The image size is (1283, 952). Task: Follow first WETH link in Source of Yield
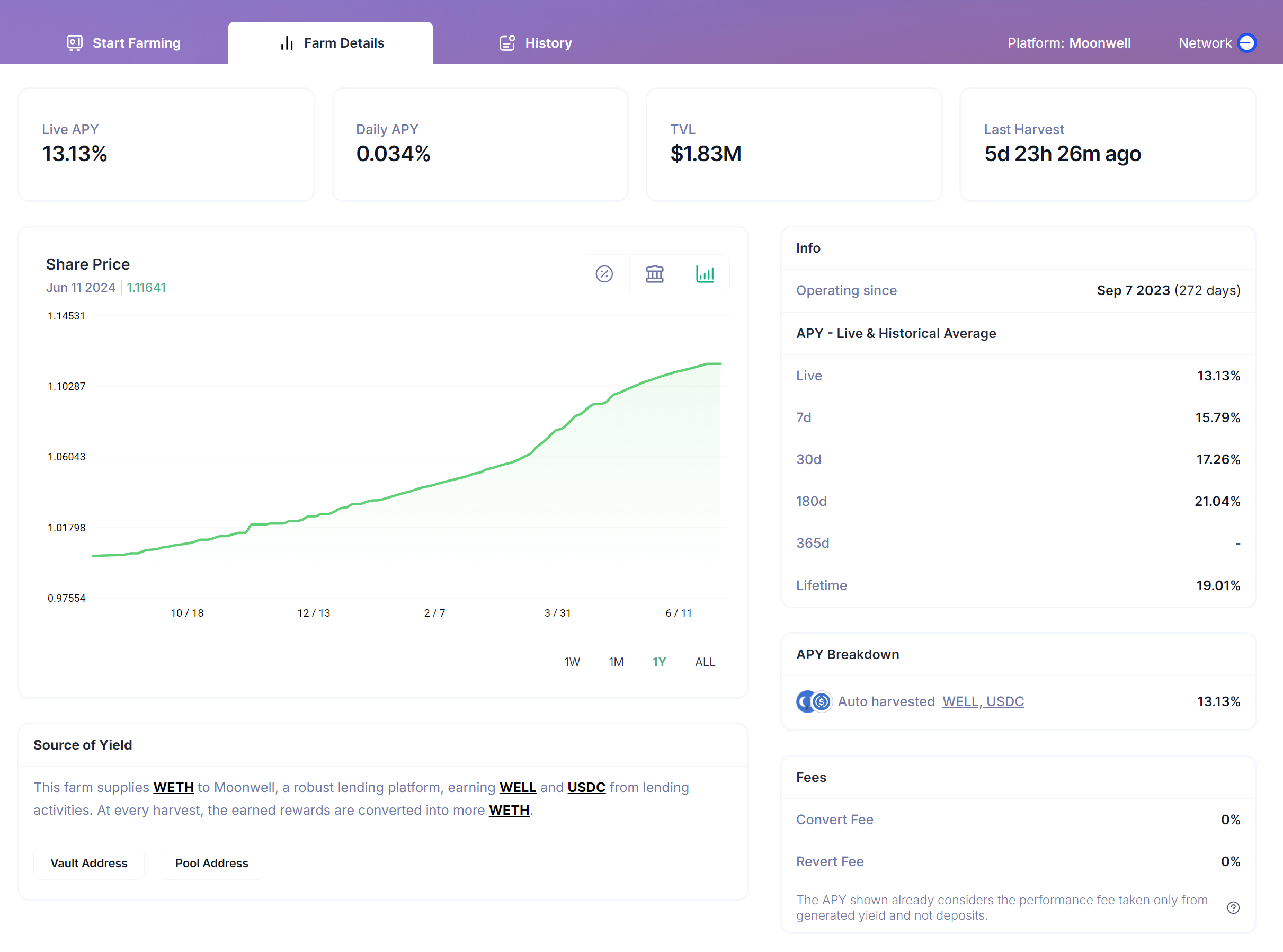[x=173, y=787]
